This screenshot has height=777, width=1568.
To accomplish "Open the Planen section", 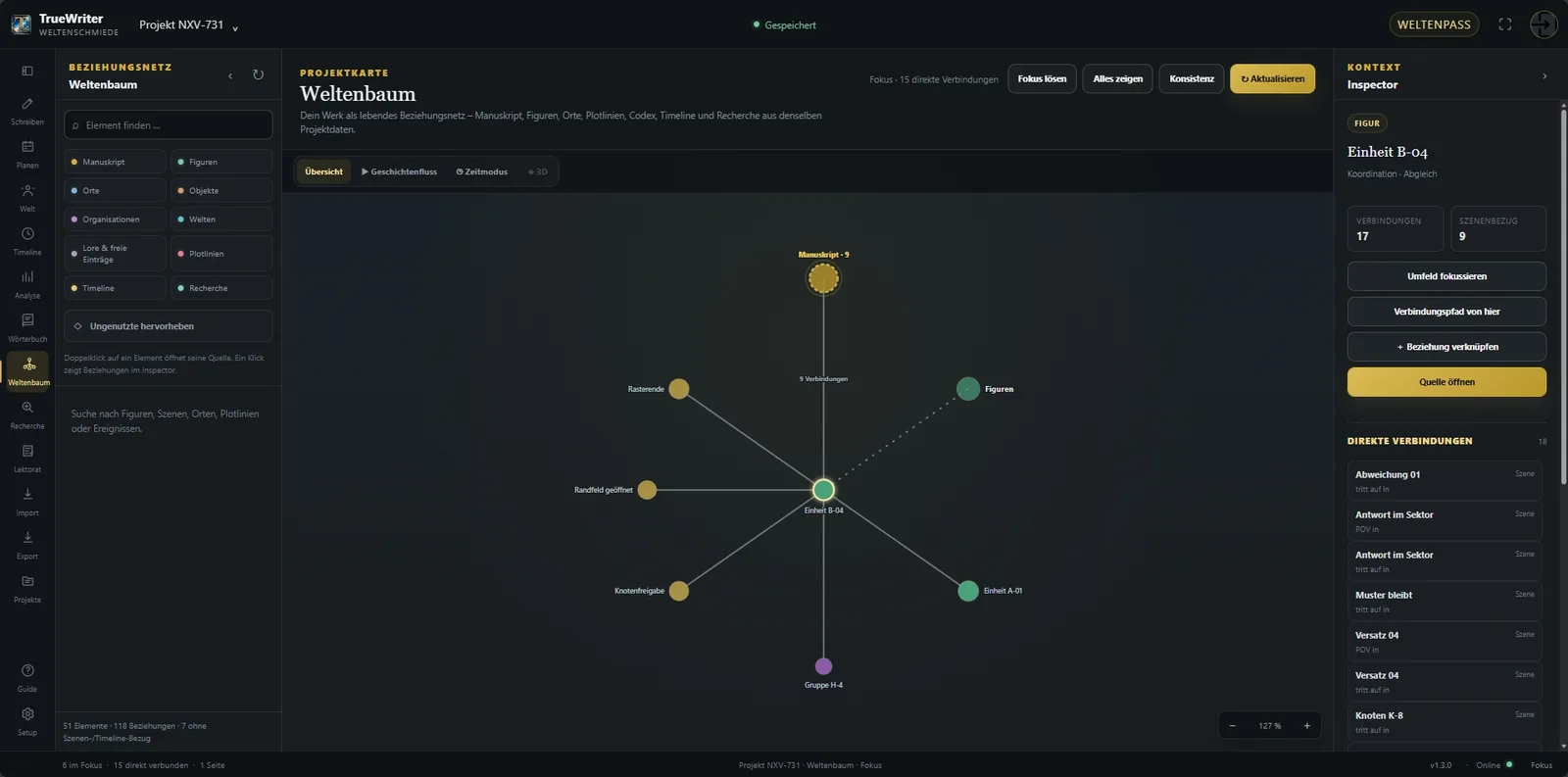I will pos(27,154).
